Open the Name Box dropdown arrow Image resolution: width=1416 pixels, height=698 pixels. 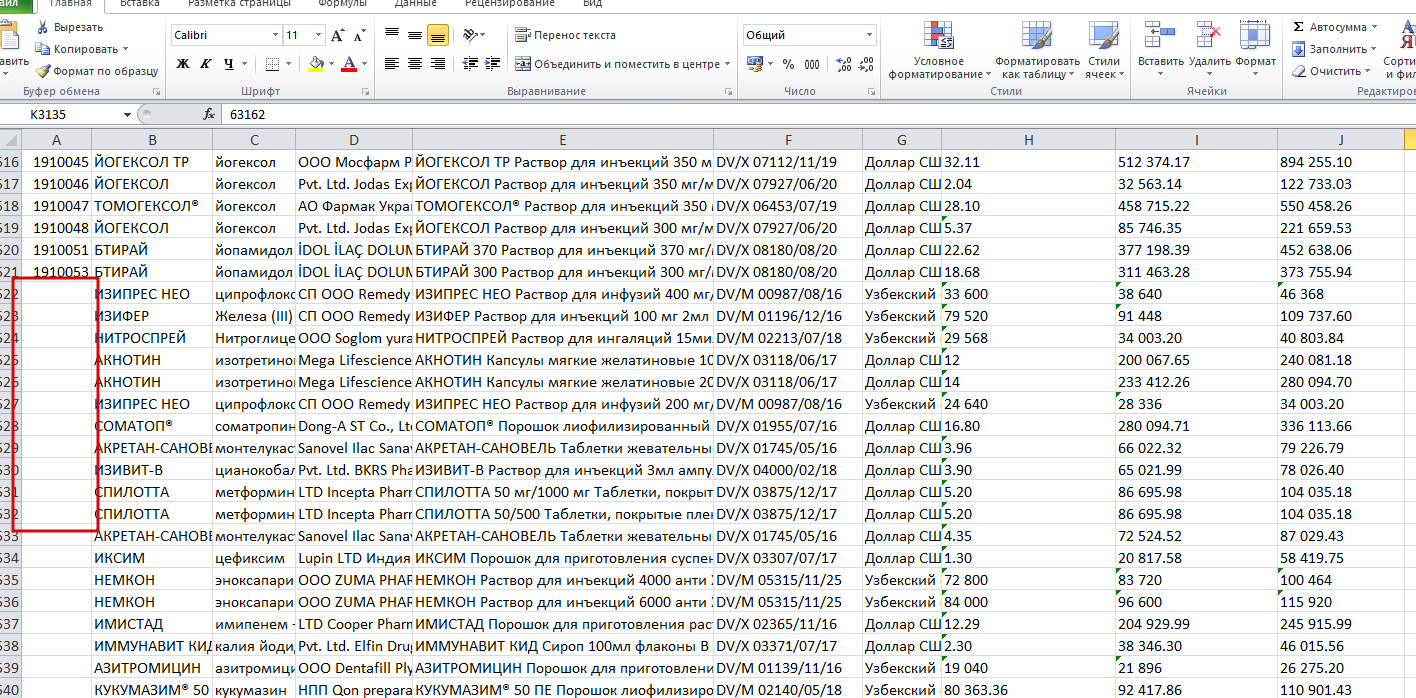pos(127,114)
